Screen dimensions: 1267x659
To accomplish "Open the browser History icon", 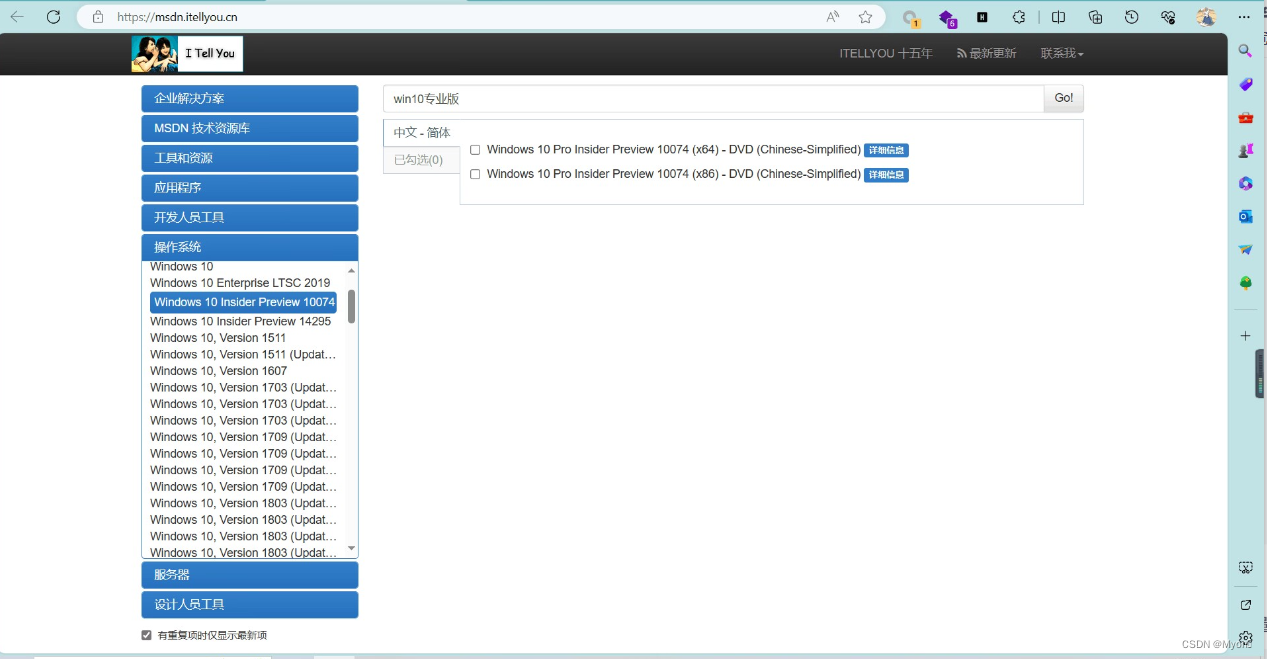I will (1131, 17).
